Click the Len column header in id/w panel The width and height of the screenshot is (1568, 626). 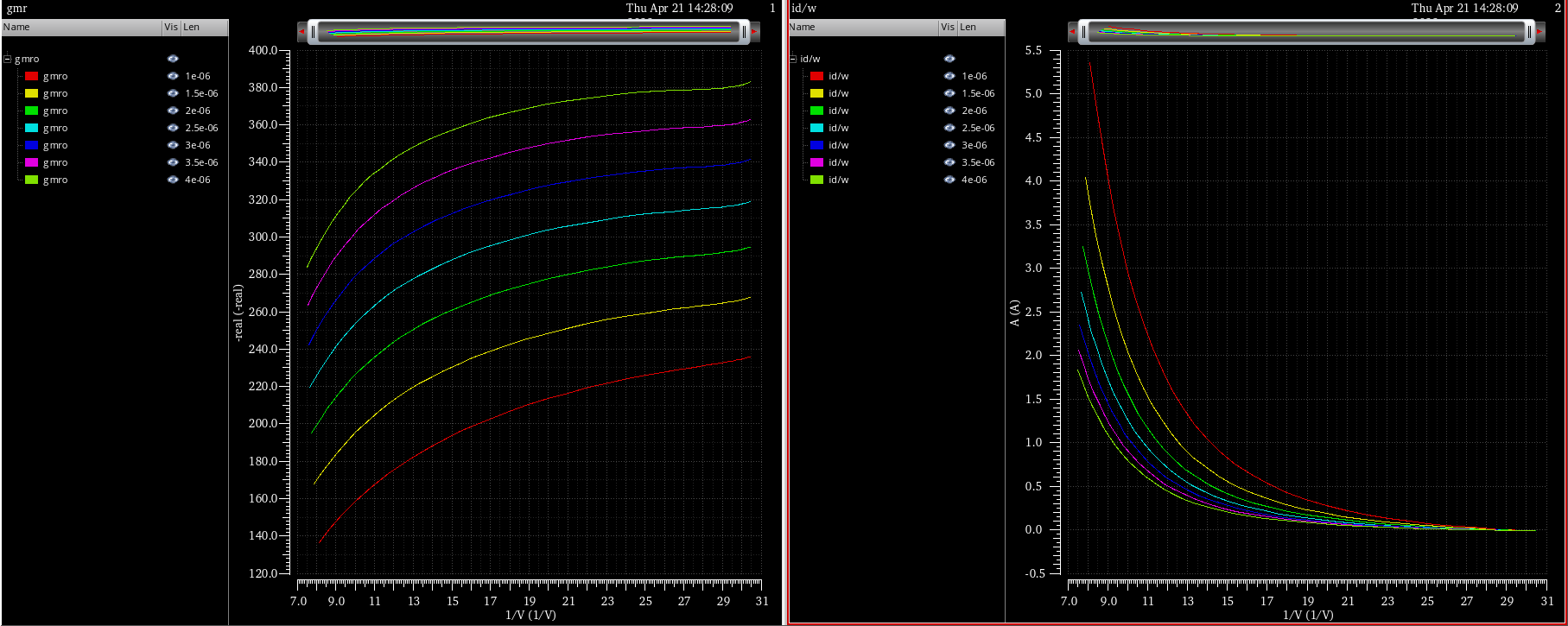[x=981, y=27]
